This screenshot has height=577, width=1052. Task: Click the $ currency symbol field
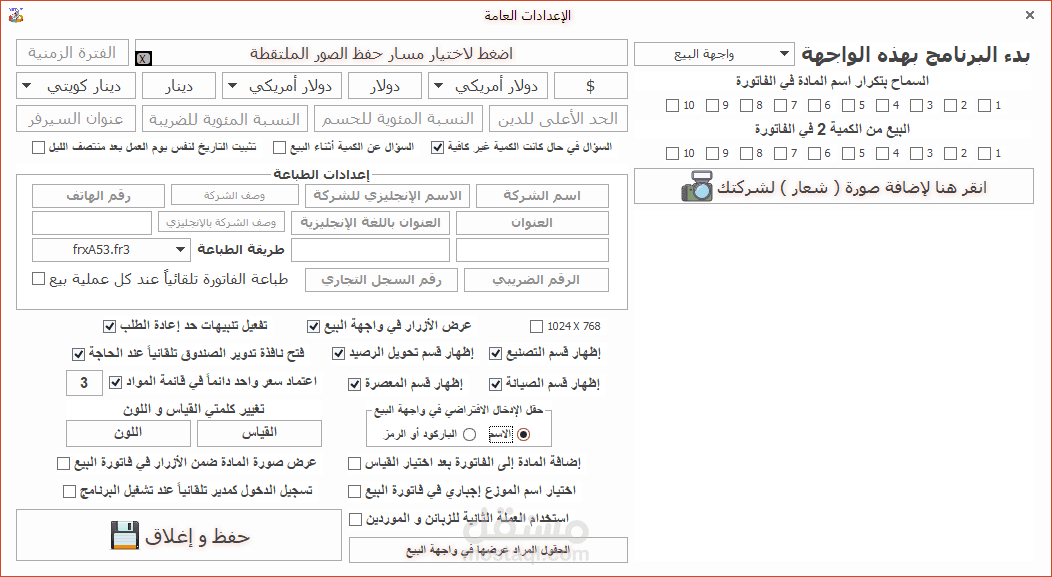(x=590, y=86)
